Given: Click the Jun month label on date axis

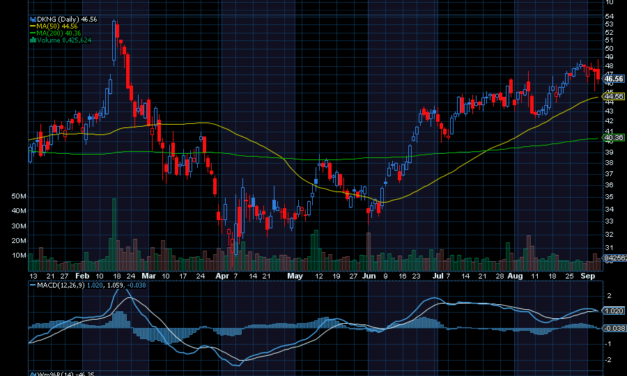Looking at the screenshot, I should point(369,276).
